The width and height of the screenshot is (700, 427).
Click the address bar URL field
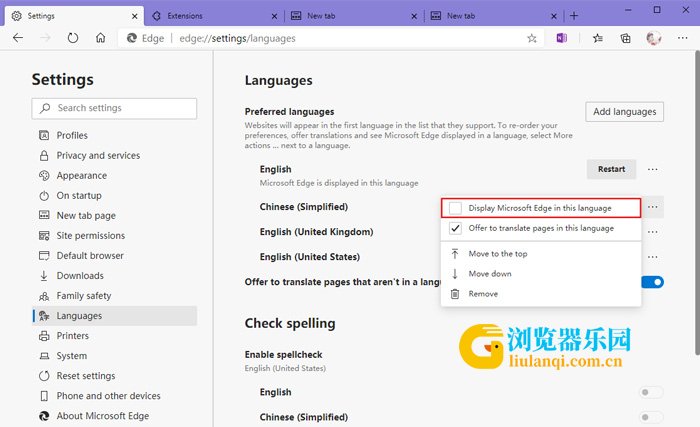330,38
